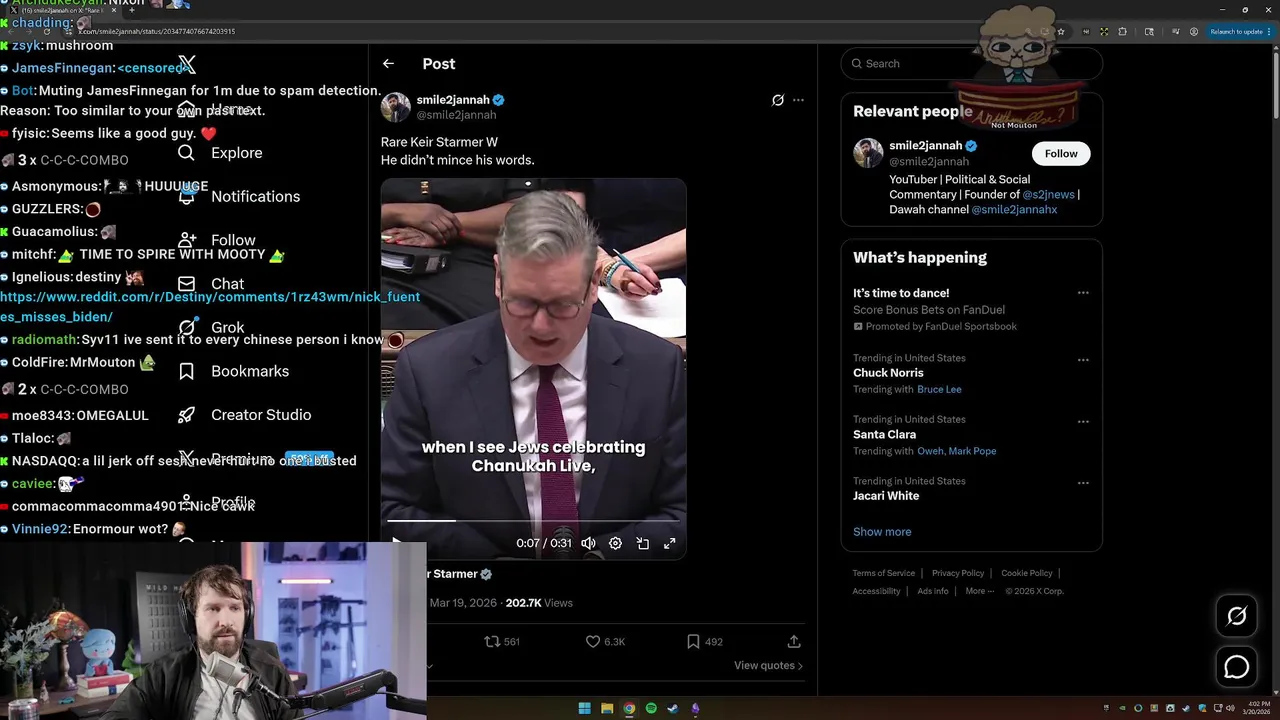This screenshot has height=720, width=1280.
Task: Click the 202.7K Views count
Action: click(539, 603)
